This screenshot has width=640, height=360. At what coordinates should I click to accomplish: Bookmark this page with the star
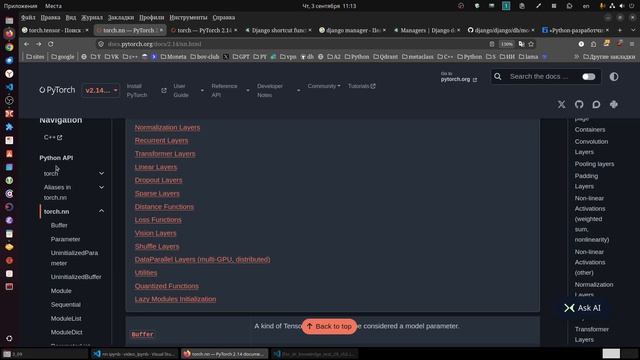(x=531, y=44)
